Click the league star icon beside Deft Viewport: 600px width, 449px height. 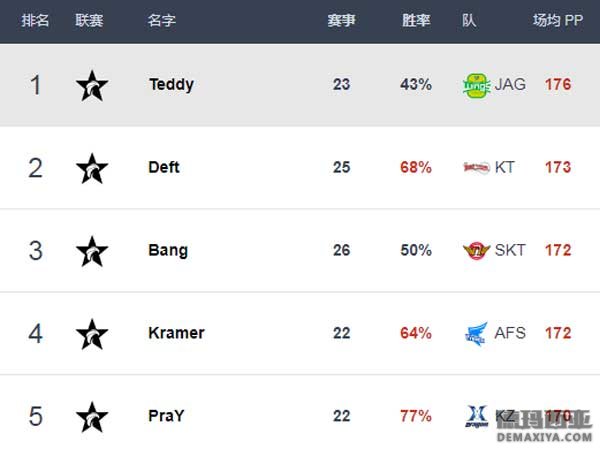92,168
